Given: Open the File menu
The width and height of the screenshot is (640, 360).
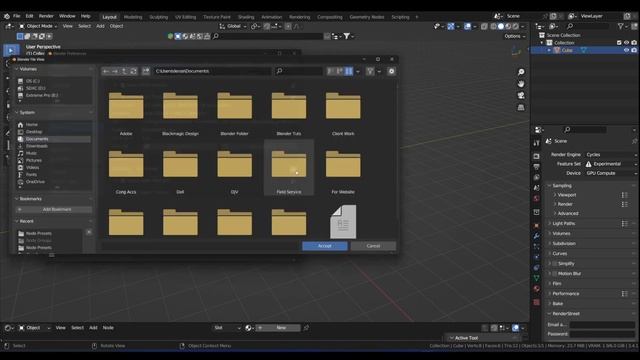Looking at the screenshot, I should [x=16, y=16].
